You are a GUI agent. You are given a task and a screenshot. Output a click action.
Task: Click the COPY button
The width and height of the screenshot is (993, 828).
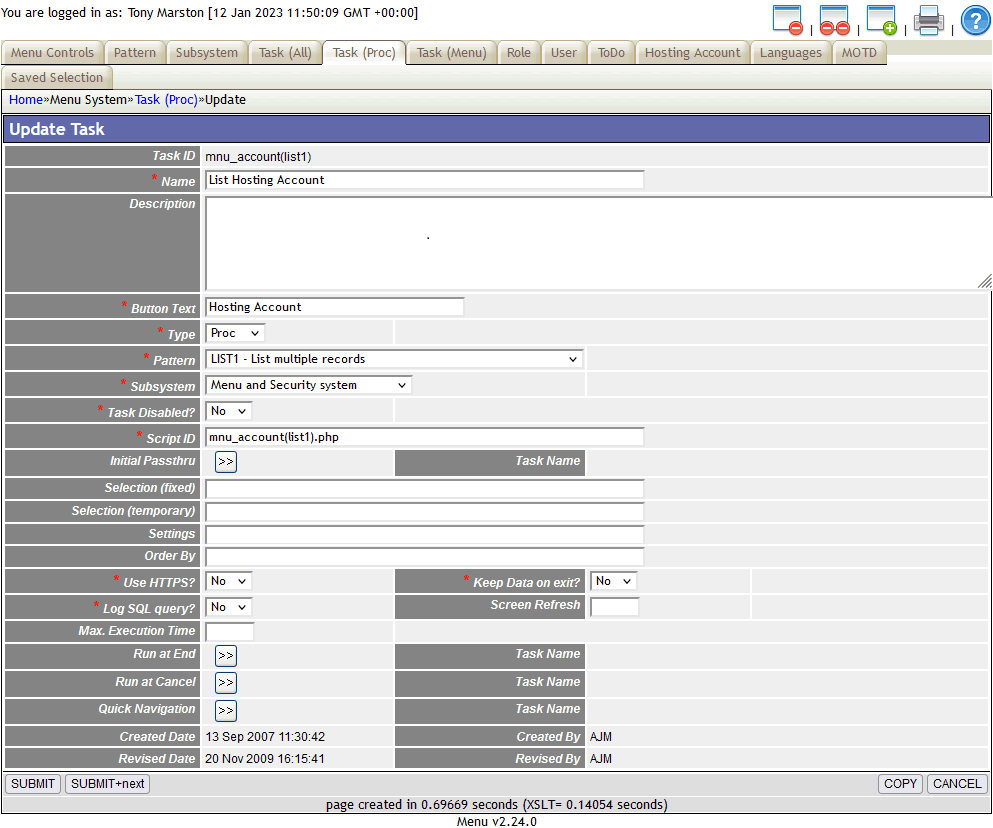pyautogui.click(x=899, y=783)
